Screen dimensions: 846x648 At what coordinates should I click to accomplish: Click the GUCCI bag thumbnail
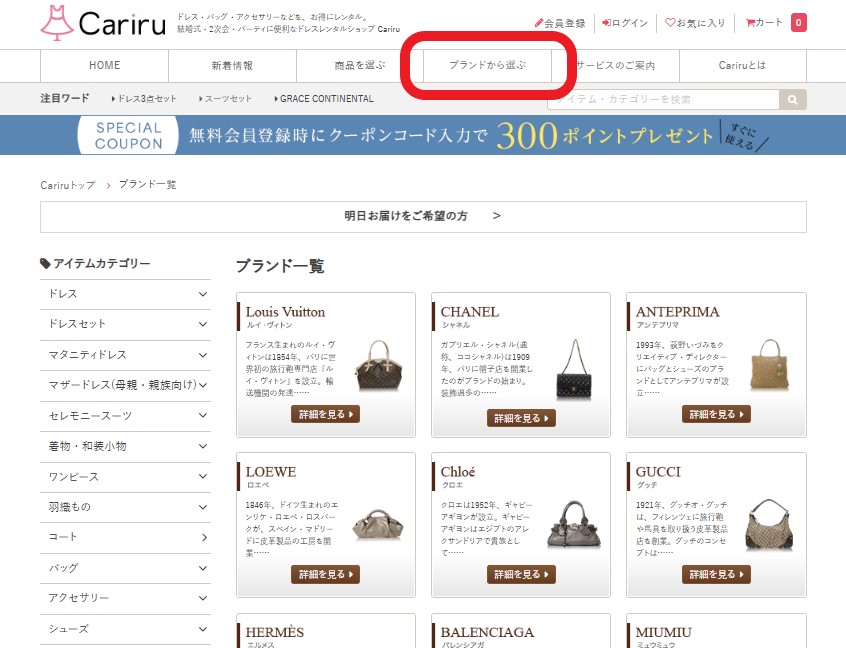pos(769,524)
